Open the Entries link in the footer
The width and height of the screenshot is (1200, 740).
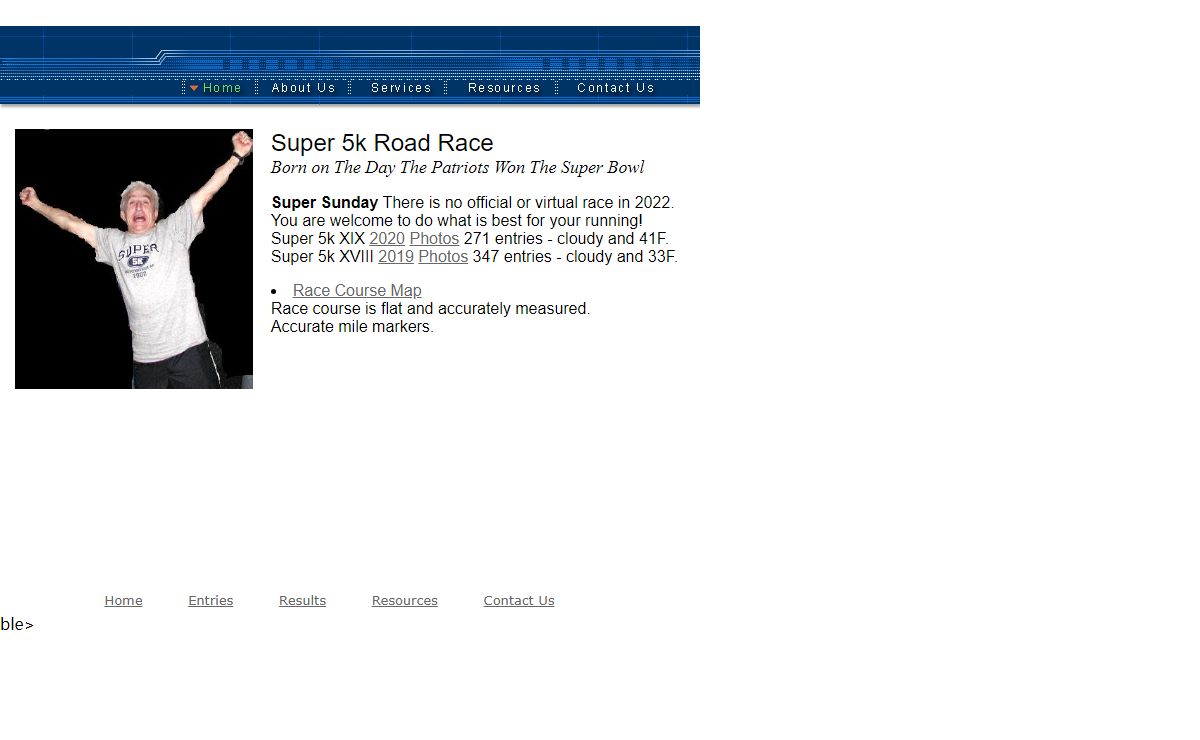coord(210,601)
